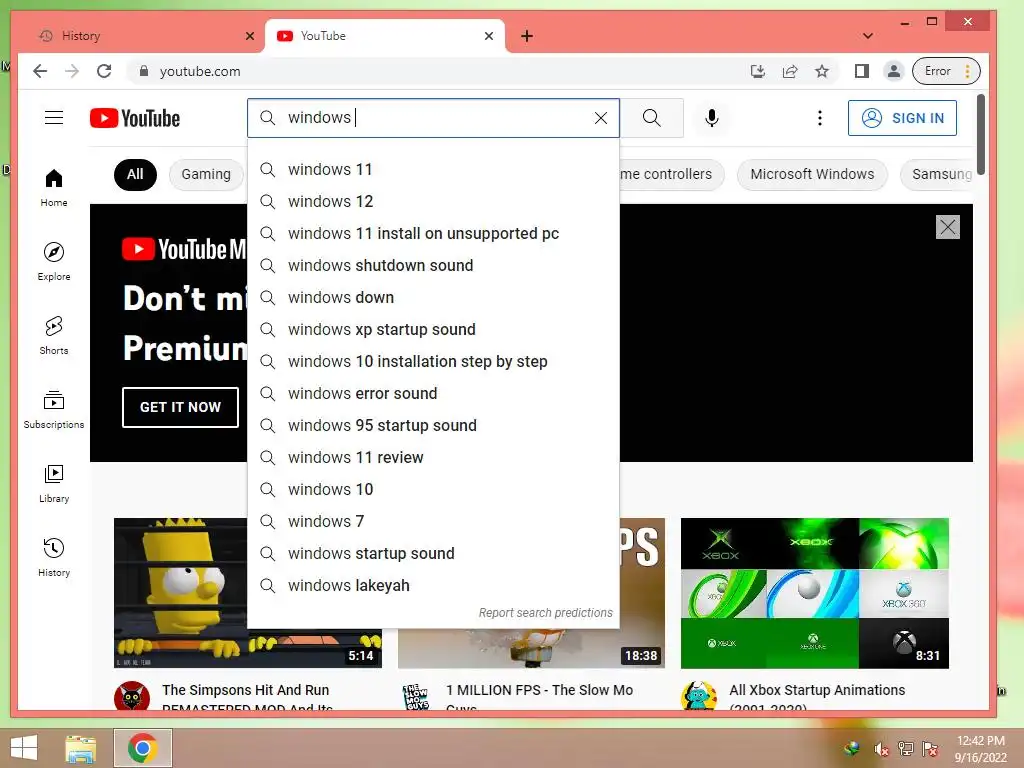Click the page vertical scrollbar

click(x=980, y=135)
